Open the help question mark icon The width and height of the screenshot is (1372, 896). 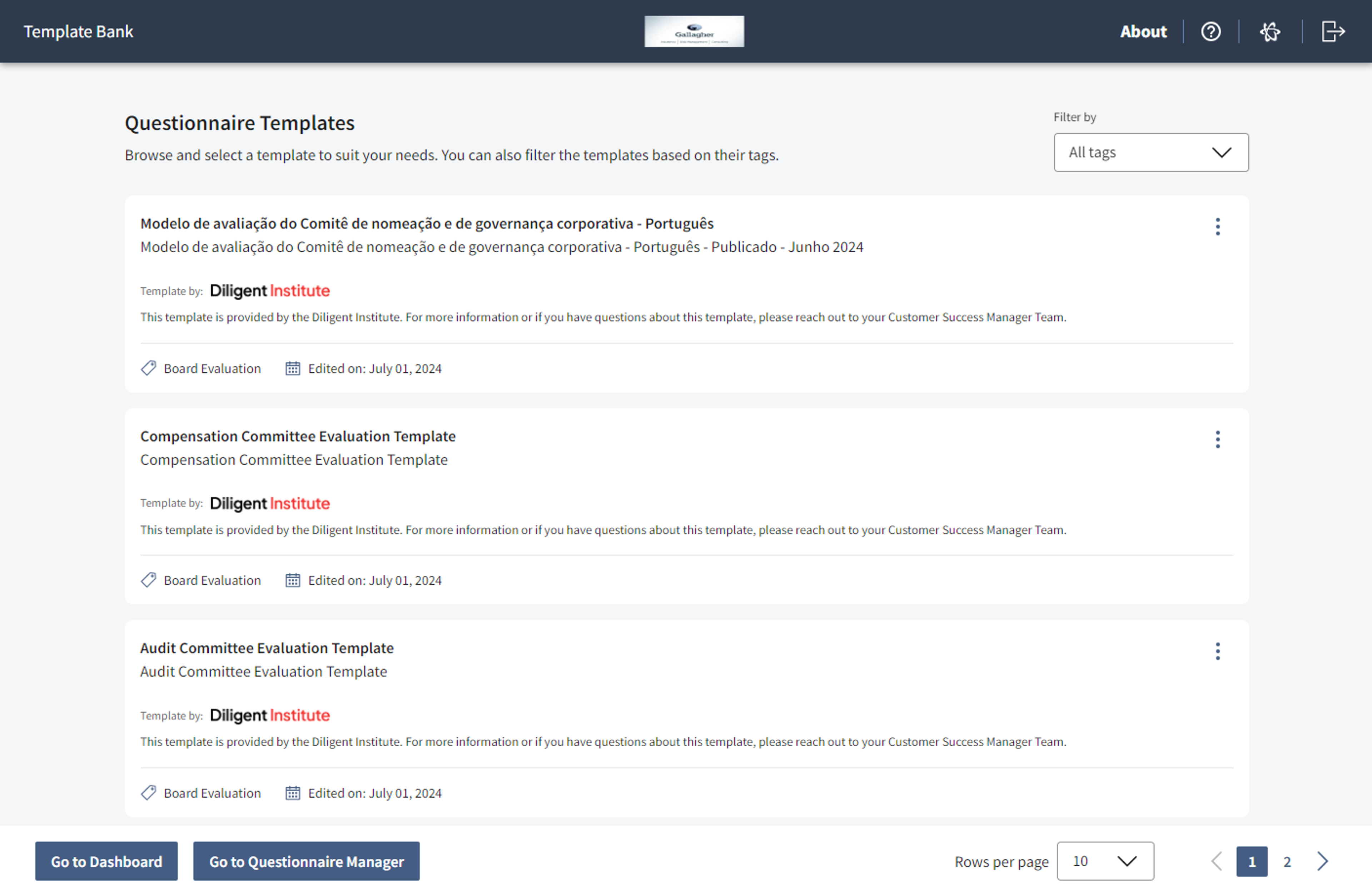coord(1211,31)
